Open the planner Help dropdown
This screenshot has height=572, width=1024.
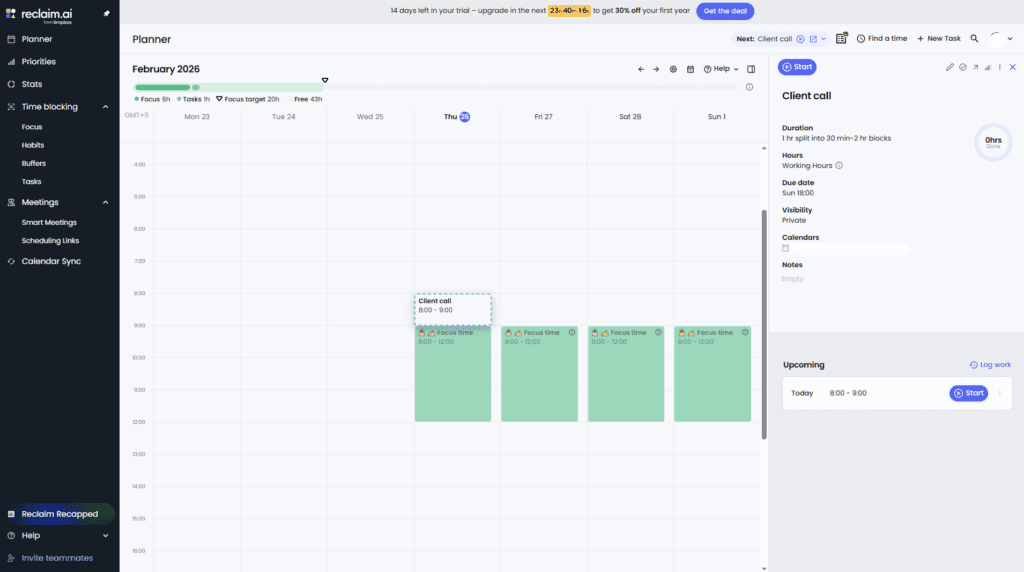721,69
